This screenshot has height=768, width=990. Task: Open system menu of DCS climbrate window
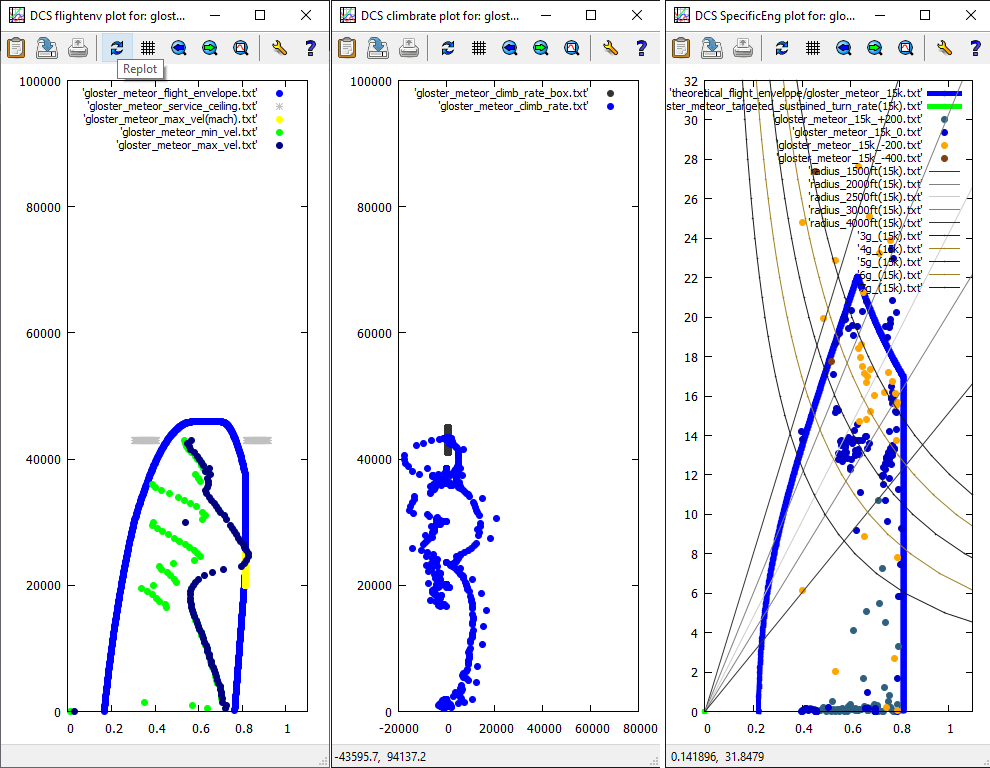(347, 16)
